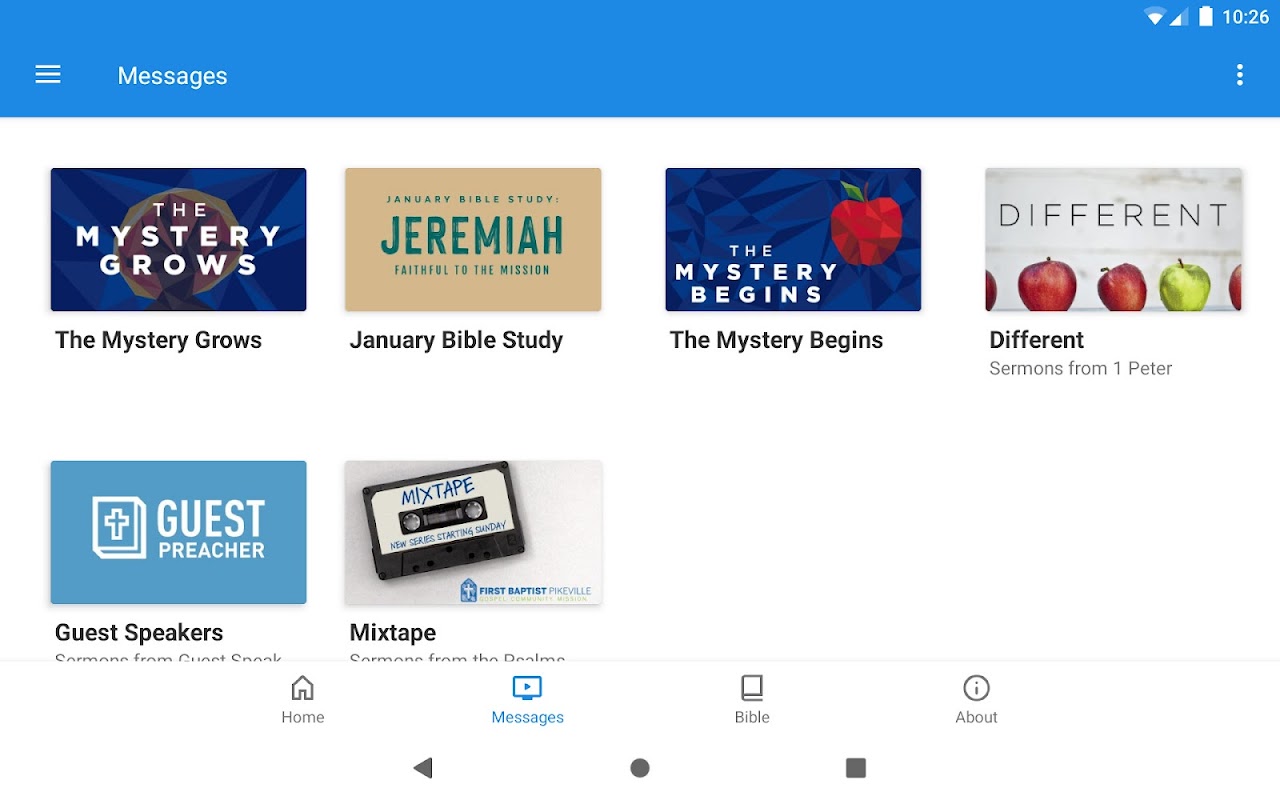This screenshot has height=800, width=1280.
Task: Tap the 10:26 clock in status bar
Action: 1245,17
